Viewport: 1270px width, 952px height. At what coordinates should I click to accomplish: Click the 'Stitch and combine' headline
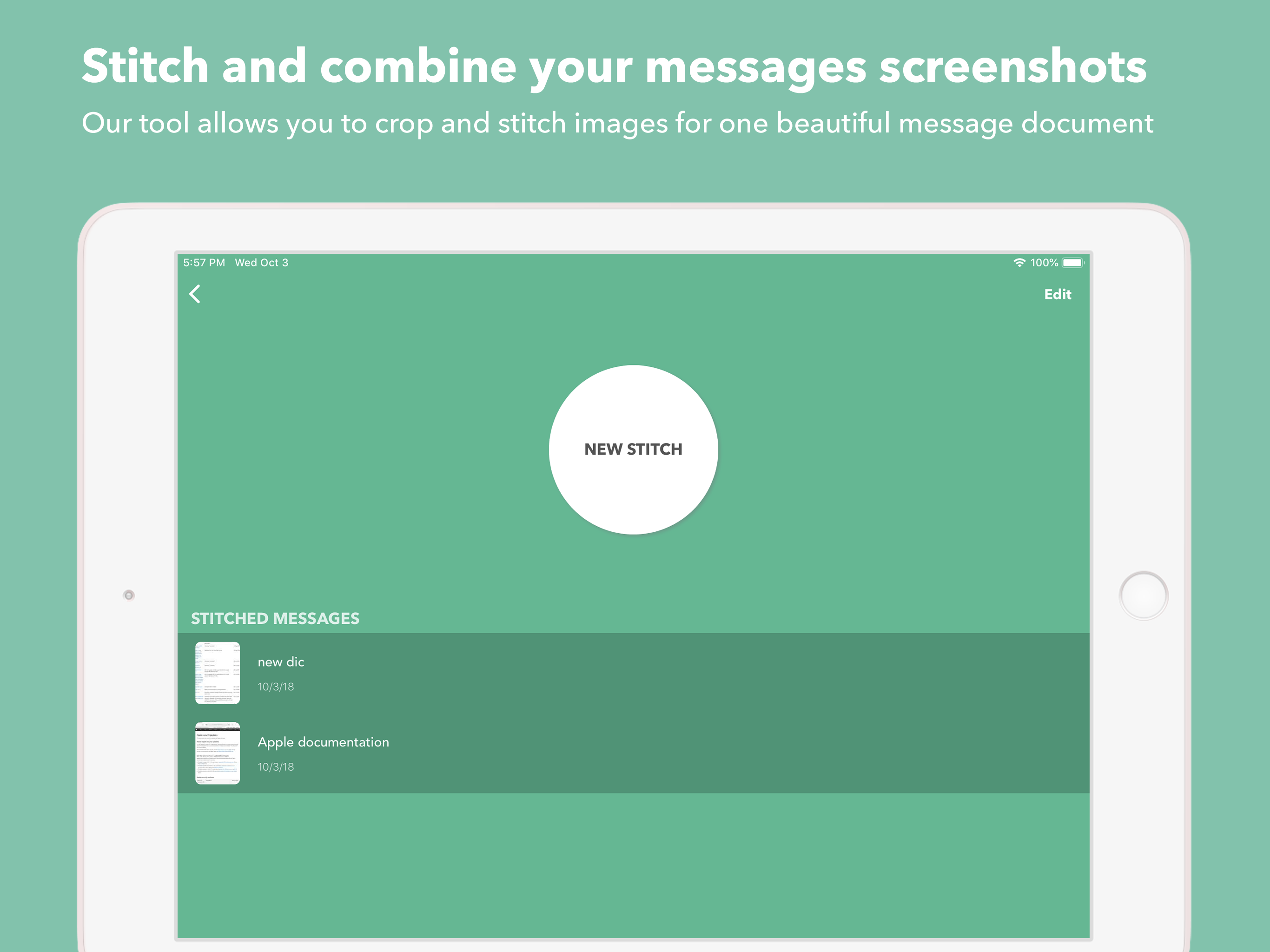[x=614, y=66]
